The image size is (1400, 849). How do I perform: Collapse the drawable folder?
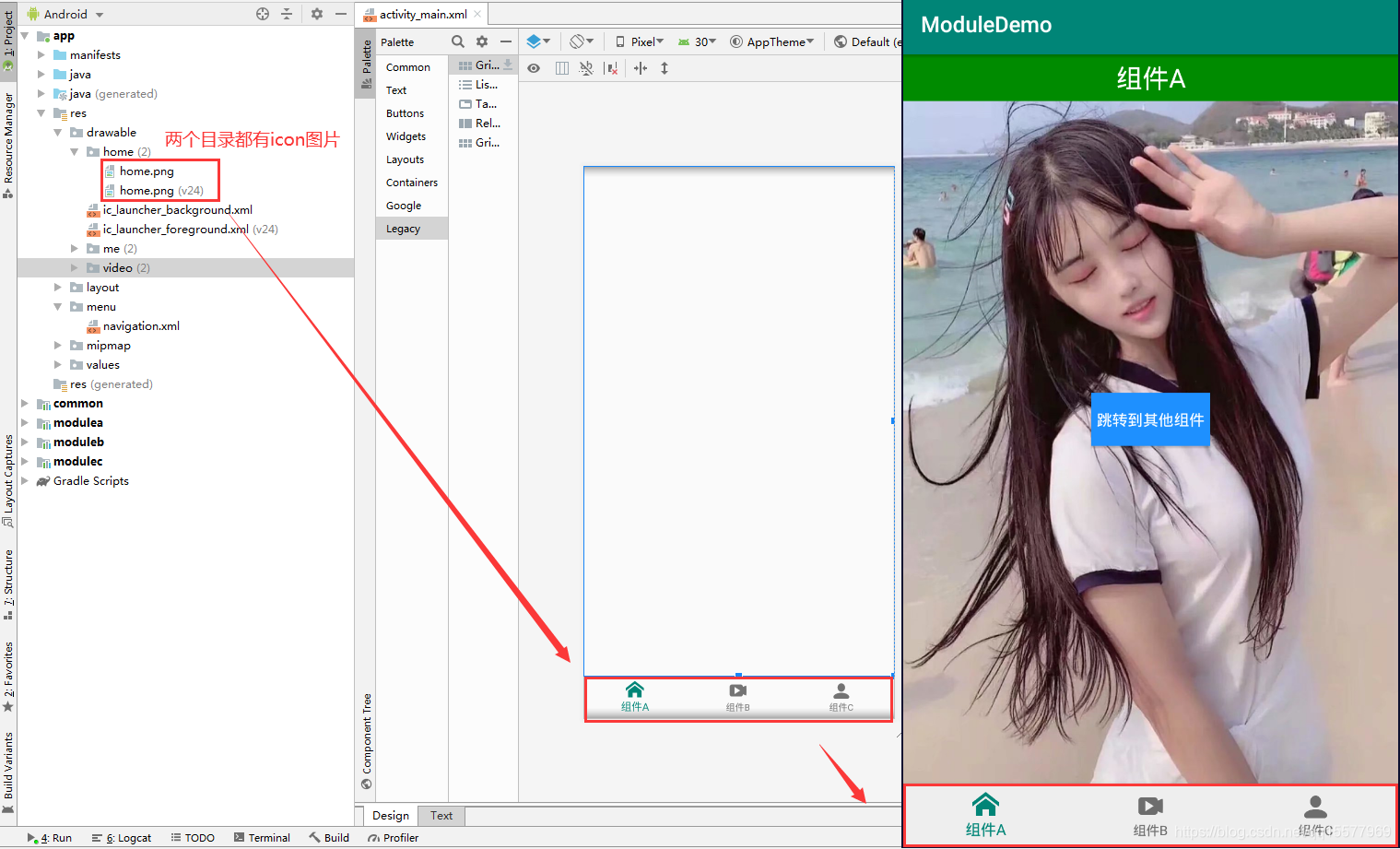(57, 132)
